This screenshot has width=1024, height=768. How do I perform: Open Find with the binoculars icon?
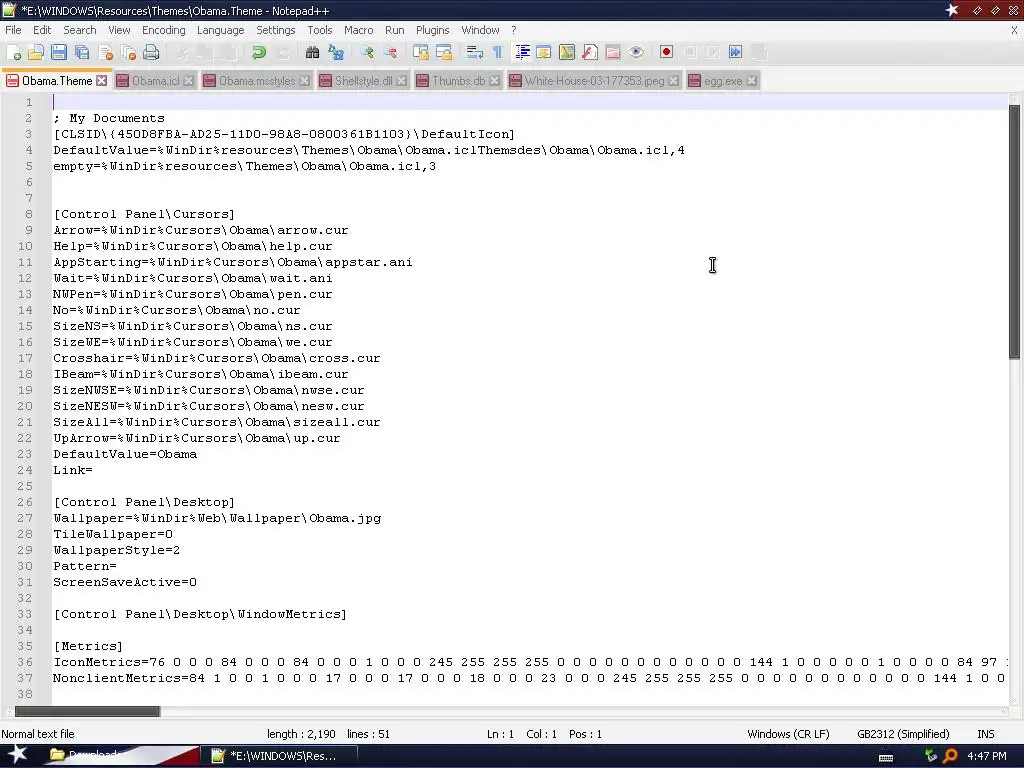pos(312,53)
